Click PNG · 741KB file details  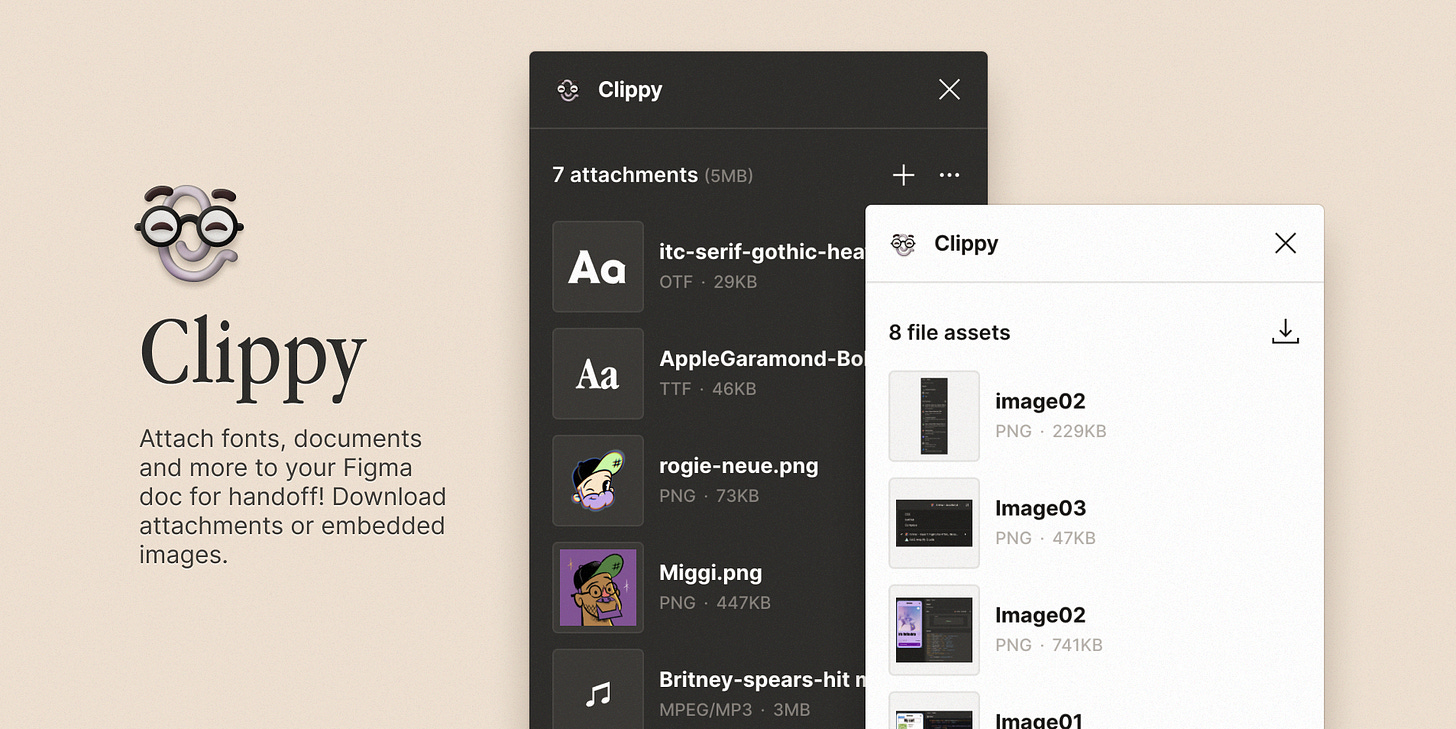1049,645
